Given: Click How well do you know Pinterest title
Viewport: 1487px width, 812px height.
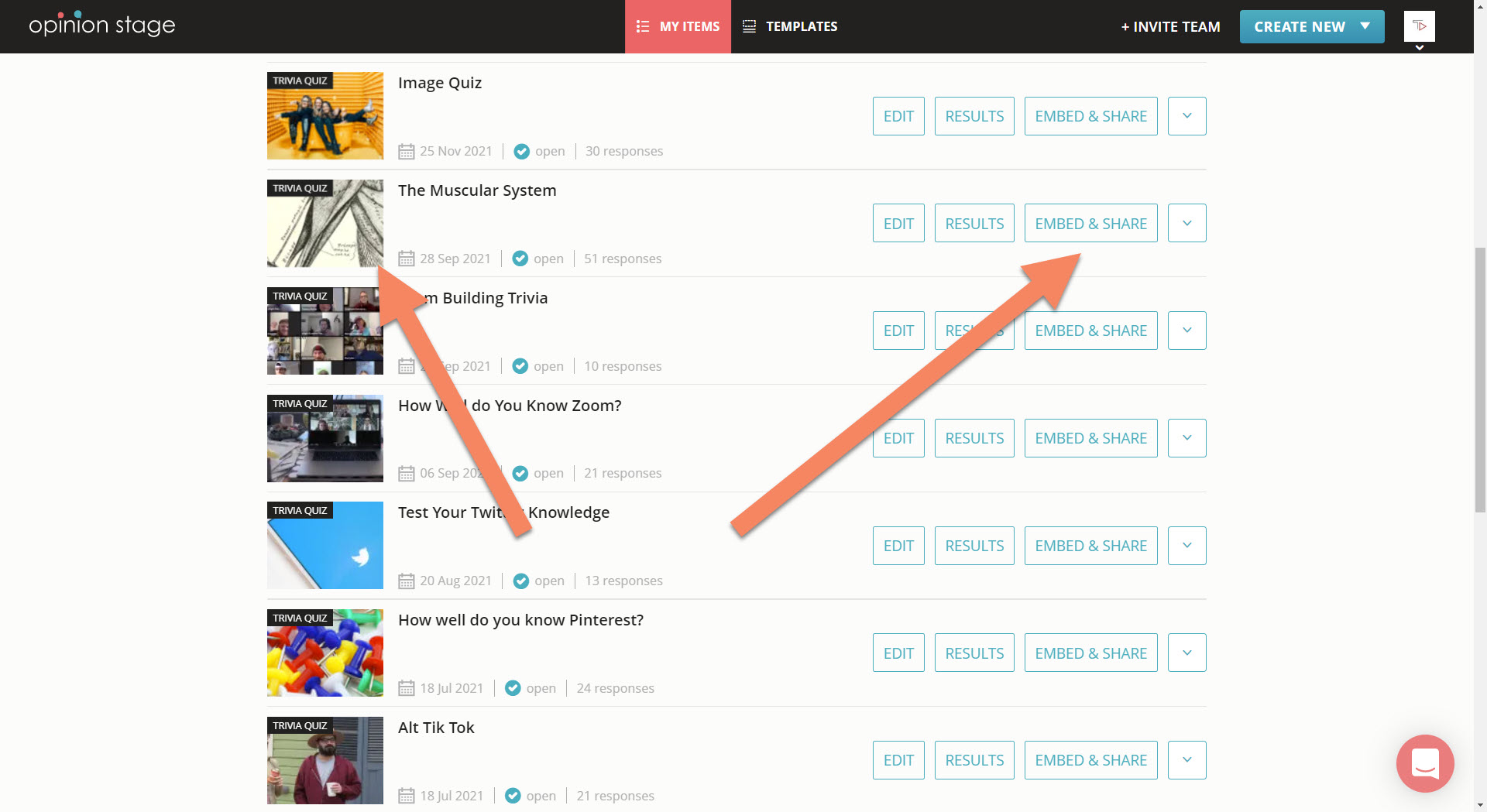Looking at the screenshot, I should coord(520,620).
